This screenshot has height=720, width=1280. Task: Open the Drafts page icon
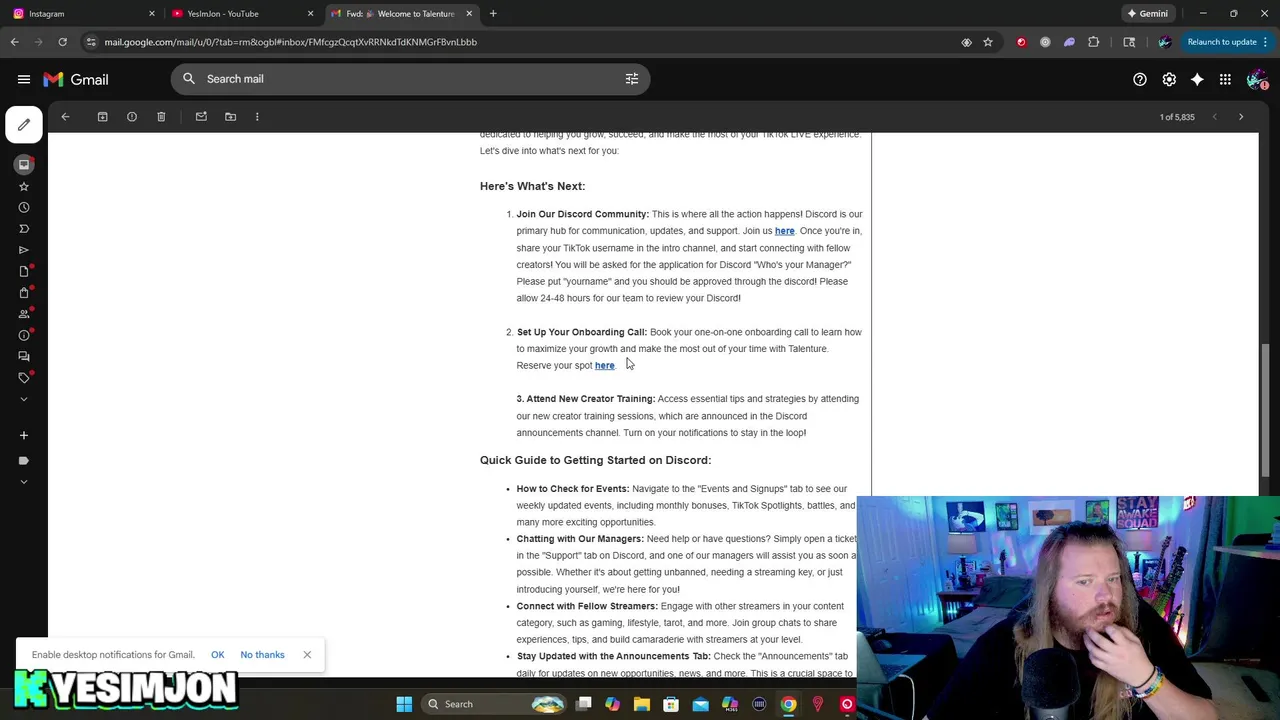pyautogui.click(x=24, y=271)
